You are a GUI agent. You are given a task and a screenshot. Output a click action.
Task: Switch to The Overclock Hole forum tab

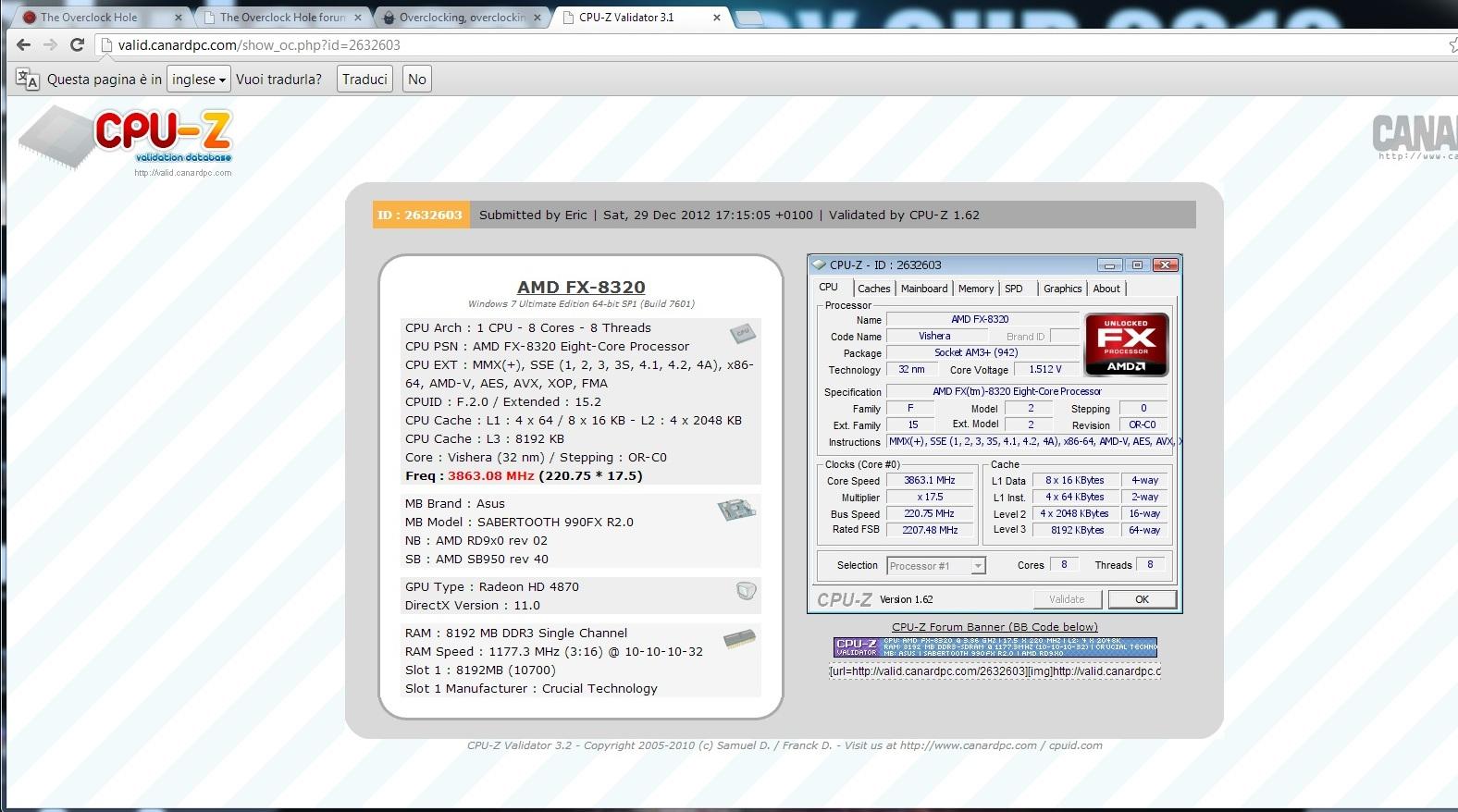coord(282,17)
